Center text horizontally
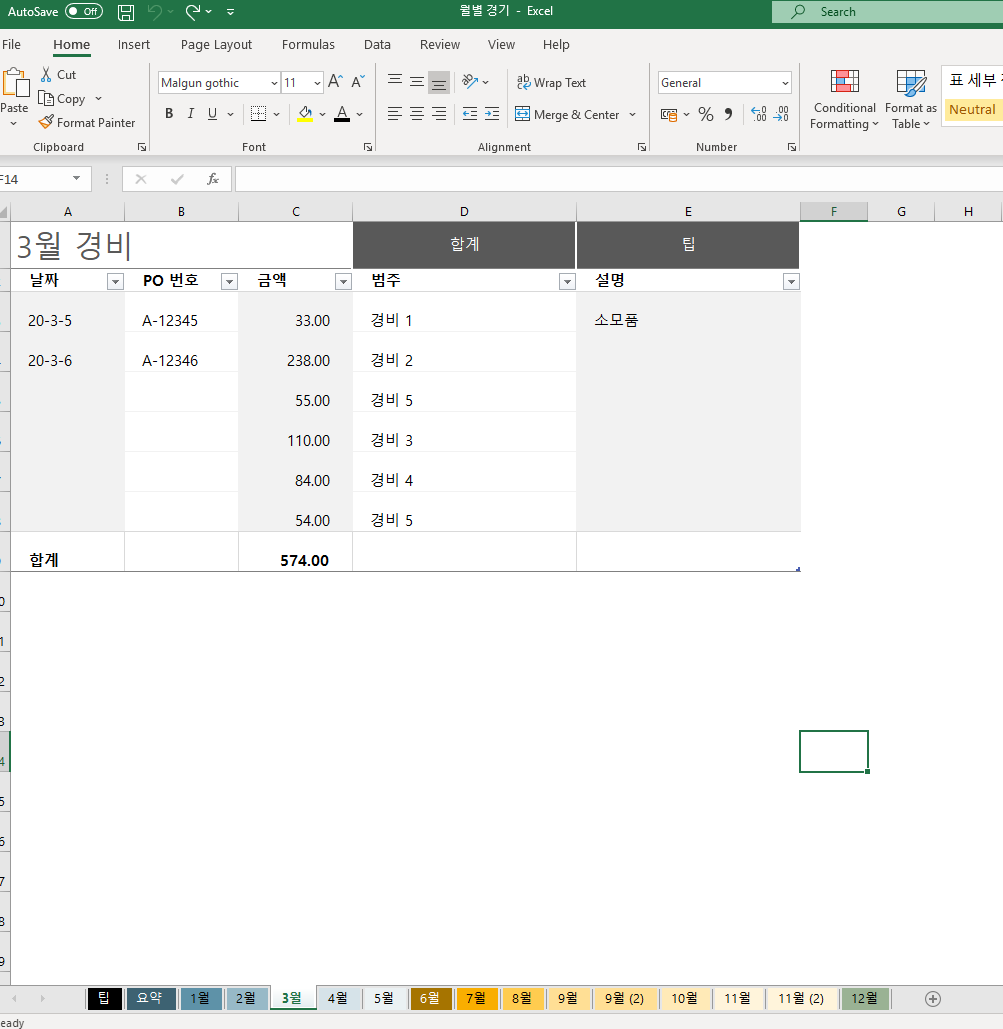The height and width of the screenshot is (1029, 1003). [417, 114]
